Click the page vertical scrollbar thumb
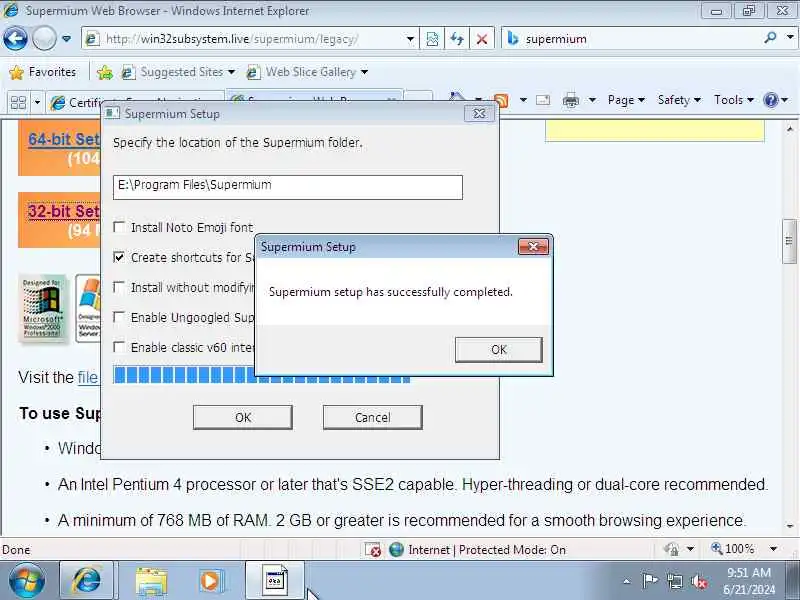800x600 pixels. coord(789,241)
